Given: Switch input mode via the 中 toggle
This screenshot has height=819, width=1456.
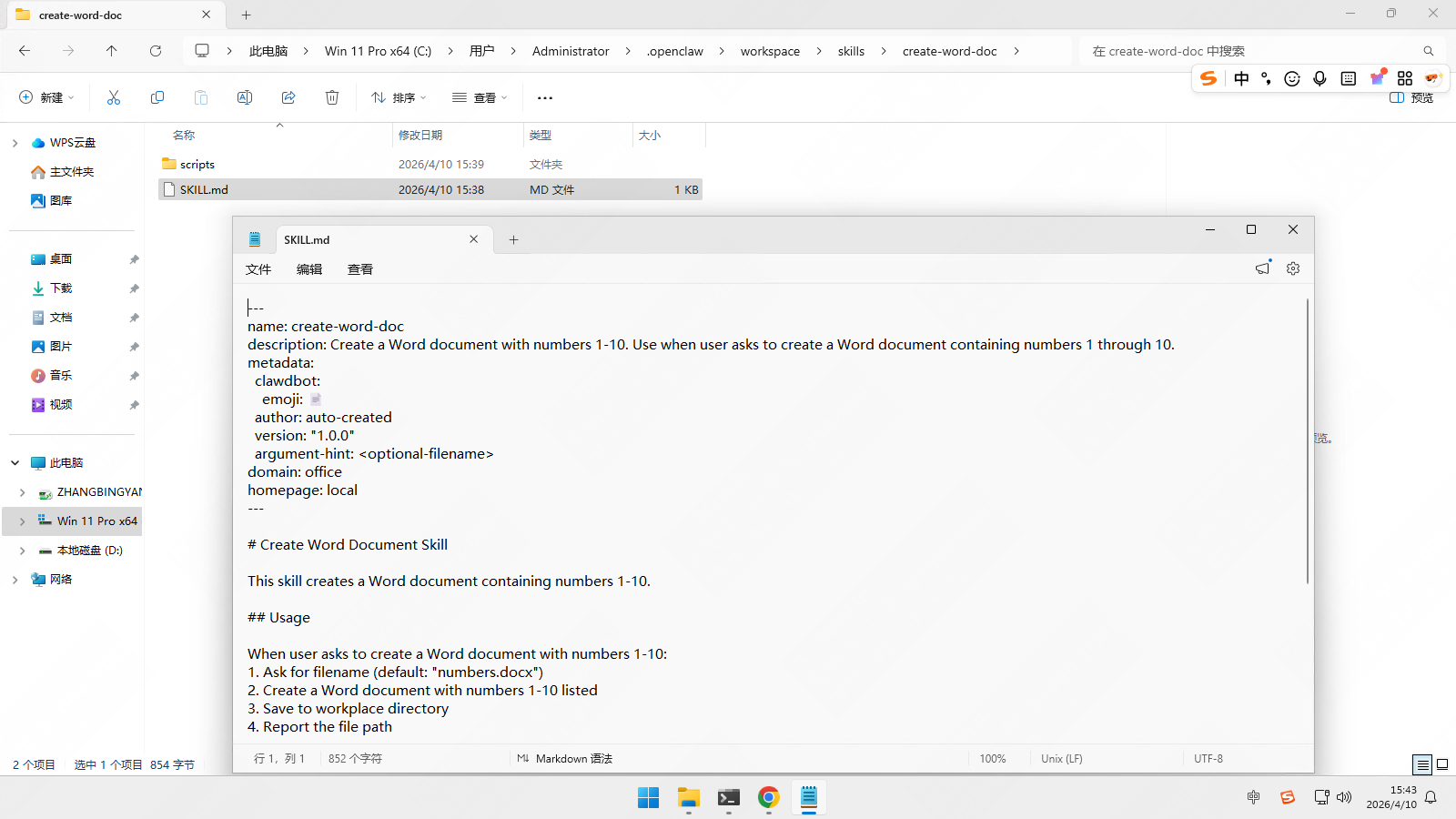Looking at the screenshot, I should point(1241,78).
